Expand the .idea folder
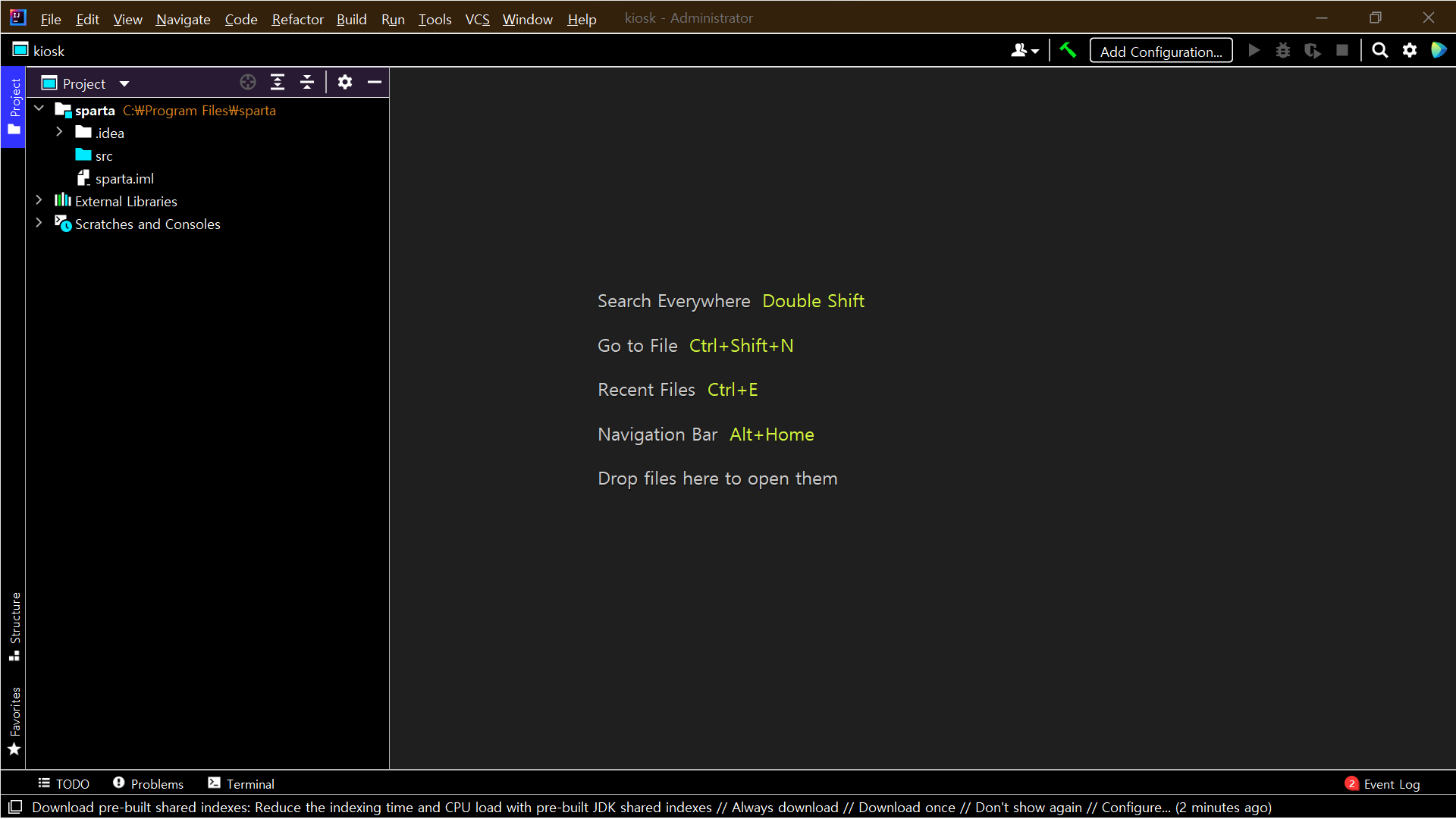 (x=59, y=132)
